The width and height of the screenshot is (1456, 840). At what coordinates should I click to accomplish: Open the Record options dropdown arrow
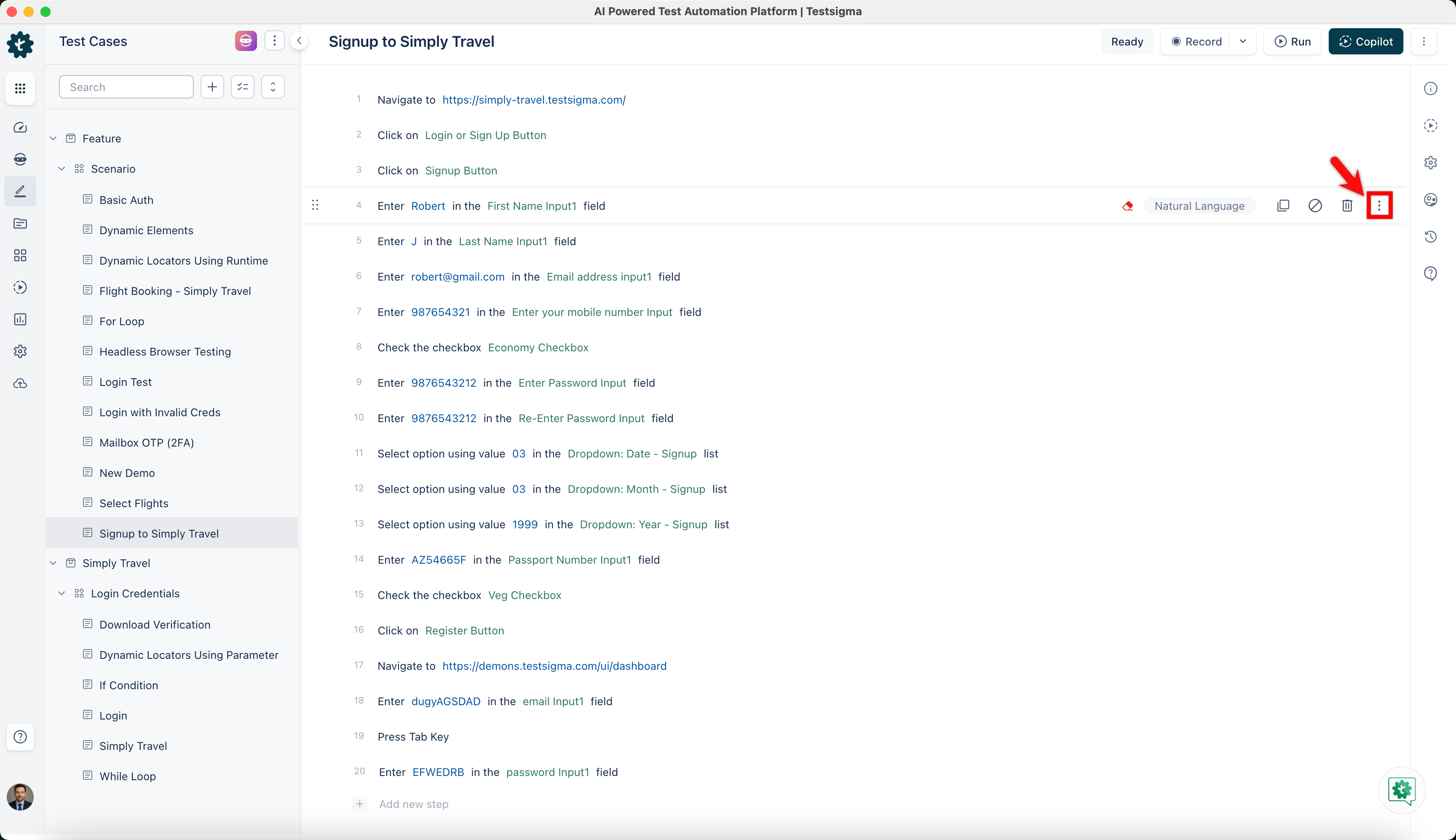pyautogui.click(x=1242, y=42)
